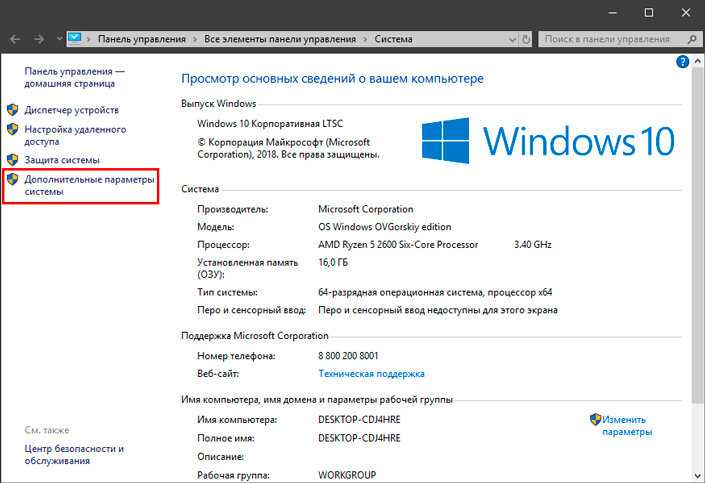Click 'Изменить параметры' link
Screen dimensions: 705x483
point(627,425)
